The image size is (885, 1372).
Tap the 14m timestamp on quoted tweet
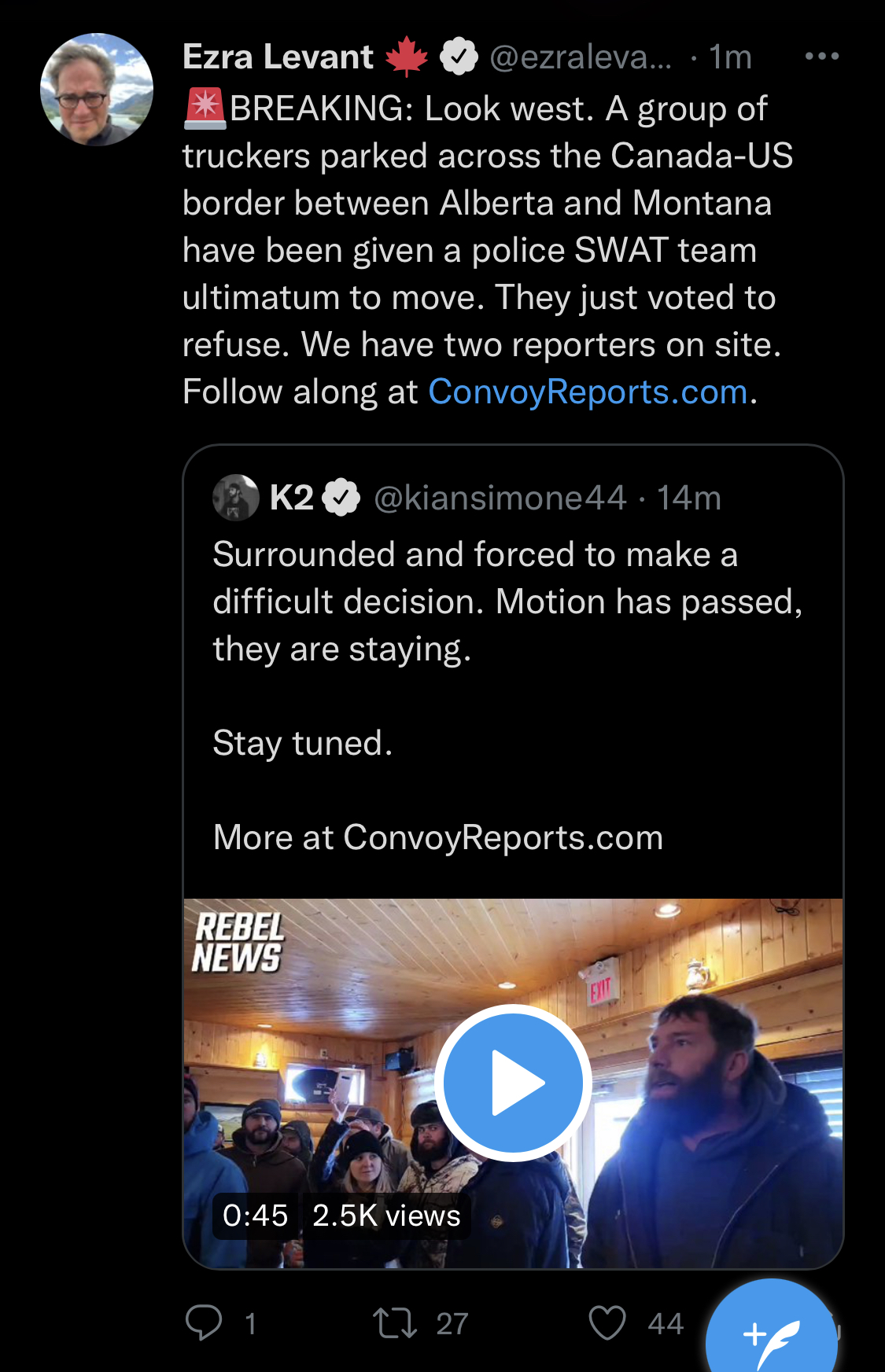point(689,498)
